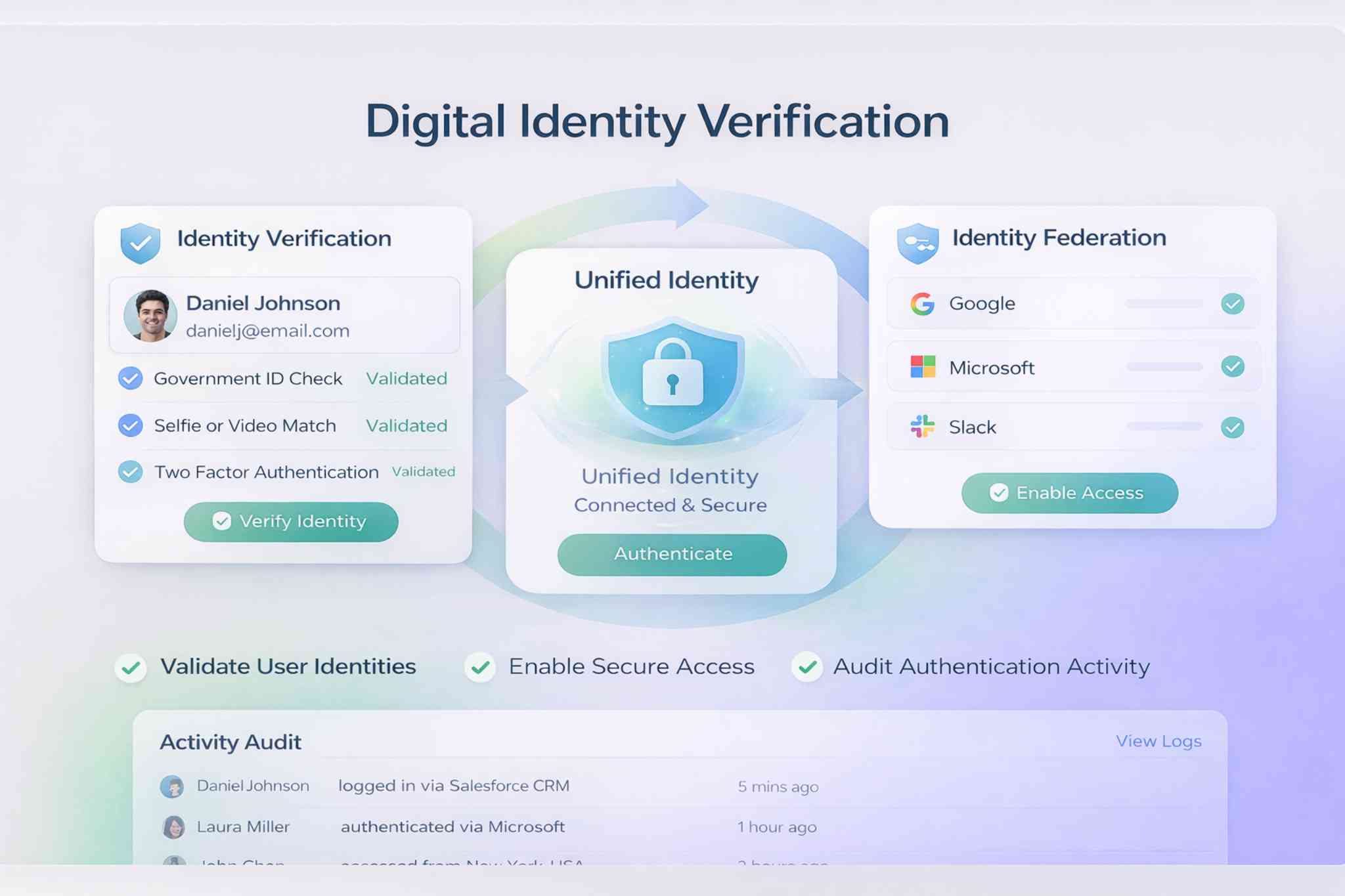
Task: Click the Enable Access button
Action: (x=1068, y=493)
